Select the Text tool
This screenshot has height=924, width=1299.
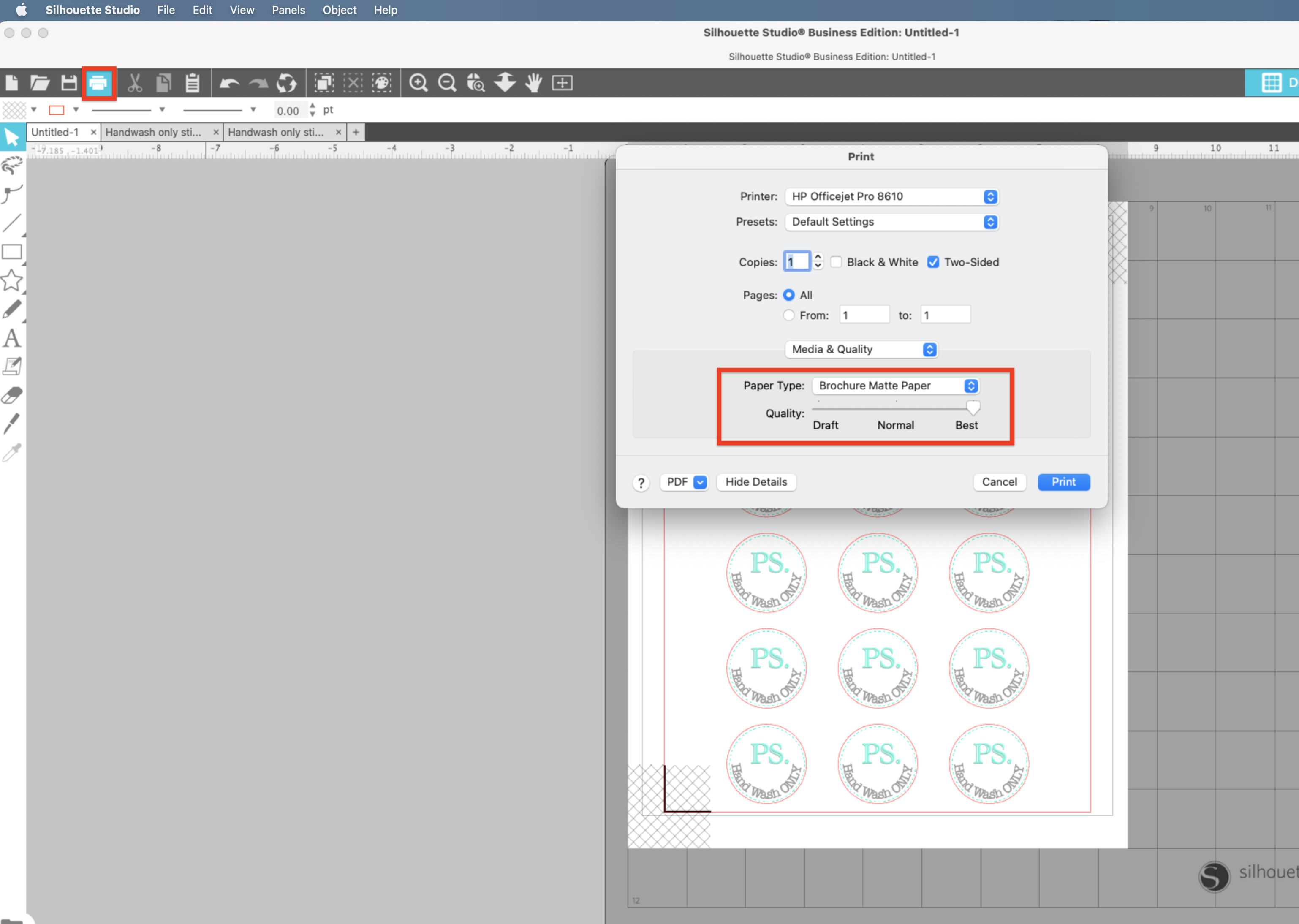pos(11,338)
